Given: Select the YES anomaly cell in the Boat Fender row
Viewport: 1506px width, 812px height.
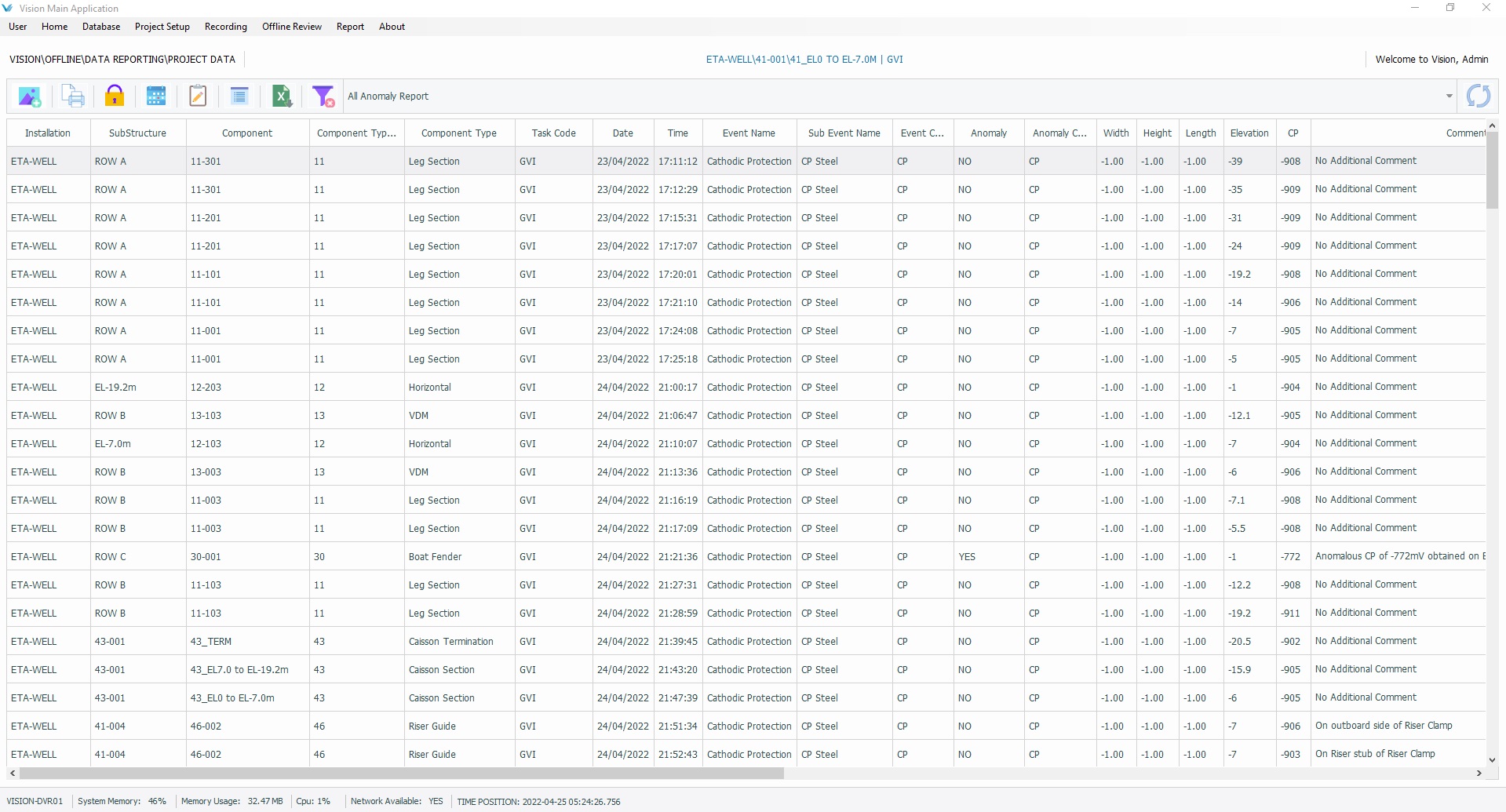Looking at the screenshot, I should [989, 557].
